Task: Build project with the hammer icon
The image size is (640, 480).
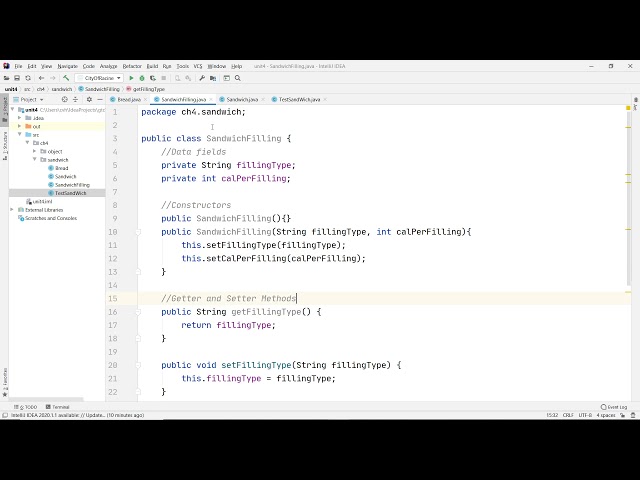Action: tap(66, 78)
